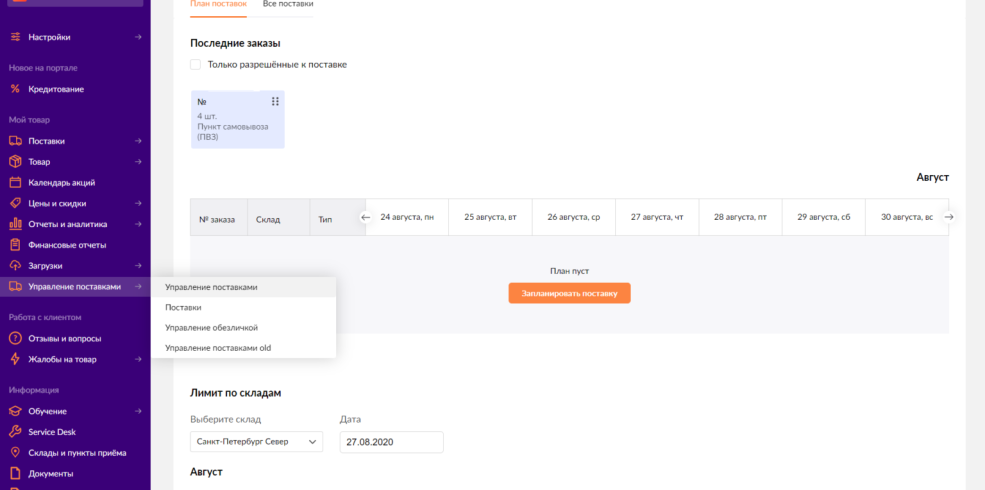985x490 pixels.
Task: Click the price tag icon for Цены и скидки
Action: [15, 204]
